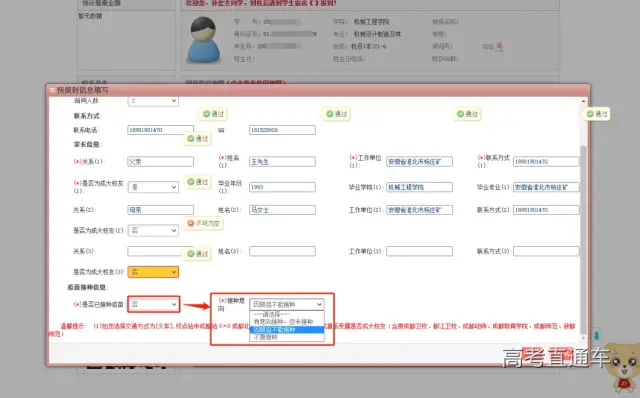
Task: Click the empty 联系方式(3) input field
Action: [x=546, y=251]
